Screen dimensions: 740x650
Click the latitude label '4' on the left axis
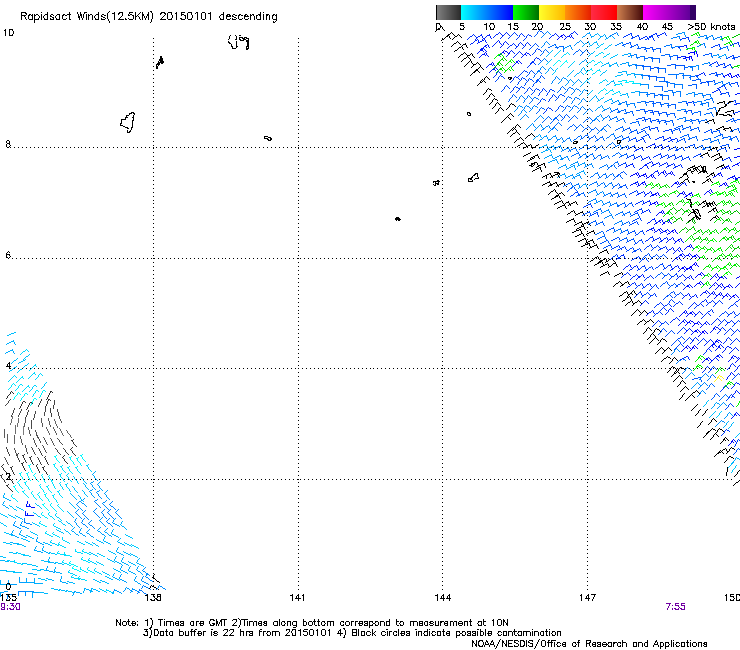(x=8, y=366)
